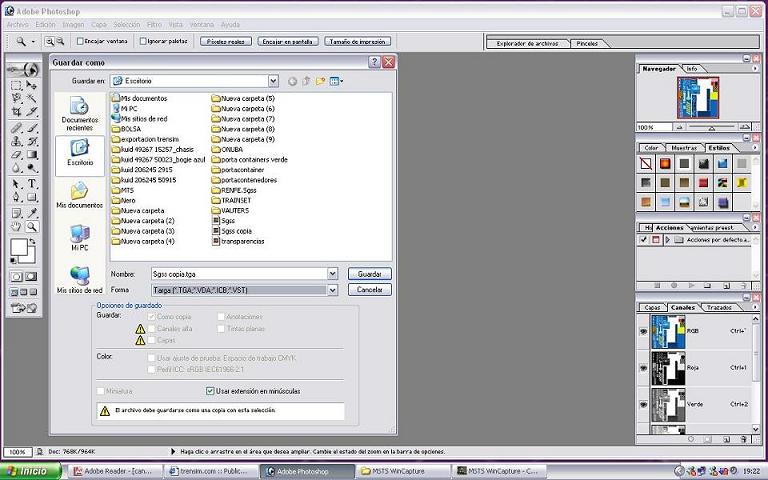Open Mis documentos in the places sidebar
Screen dimensions: 768x480
pyautogui.click(x=80, y=195)
